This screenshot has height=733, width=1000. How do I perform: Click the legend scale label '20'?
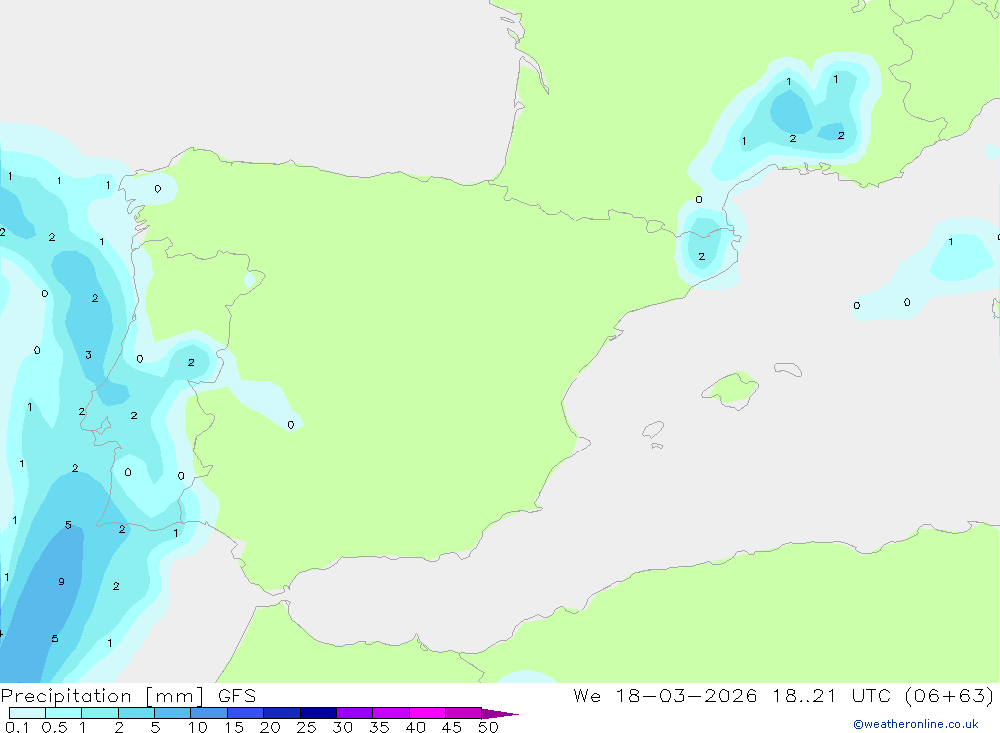pyautogui.click(x=270, y=727)
